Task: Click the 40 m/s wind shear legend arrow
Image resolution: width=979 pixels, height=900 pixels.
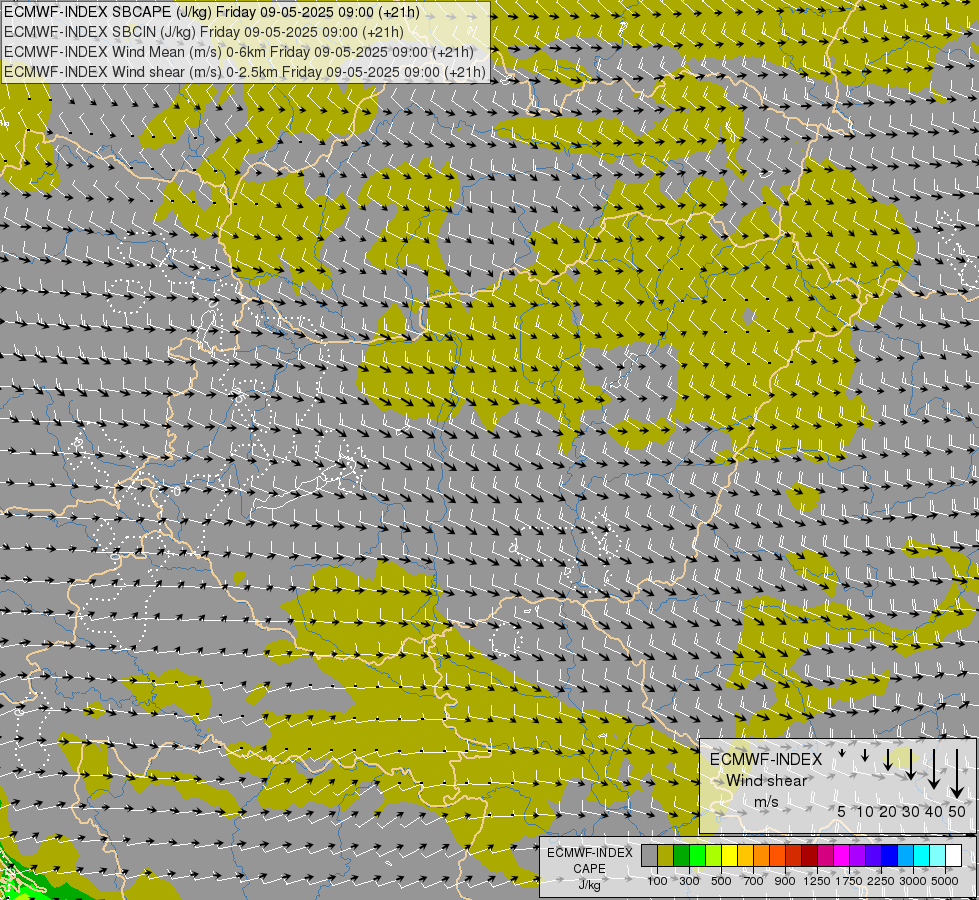Action: (x=933, y=769)
